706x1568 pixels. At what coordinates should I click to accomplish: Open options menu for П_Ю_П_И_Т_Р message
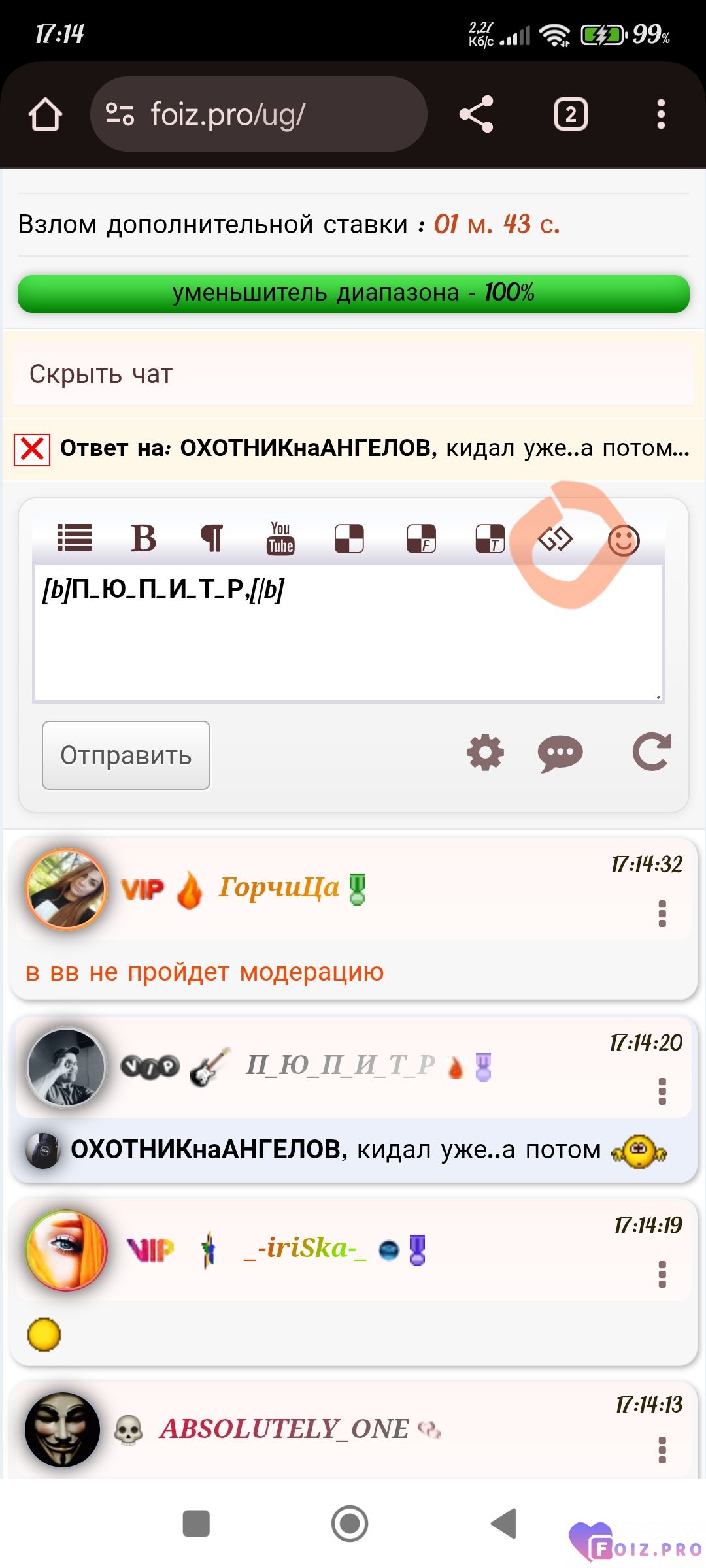[662, 1091]
